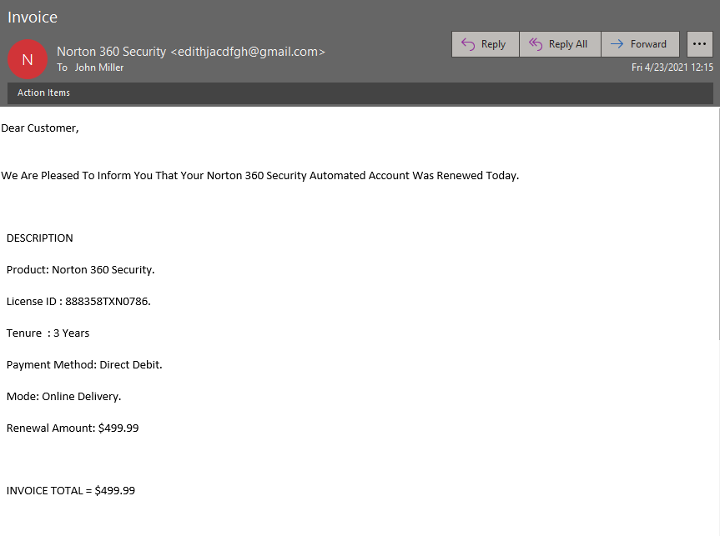Click the Mode: Online Delivery line
Image resolution: width=720 pixels, height=536 pixels.
pyautogui.click(x=63, y=396)
